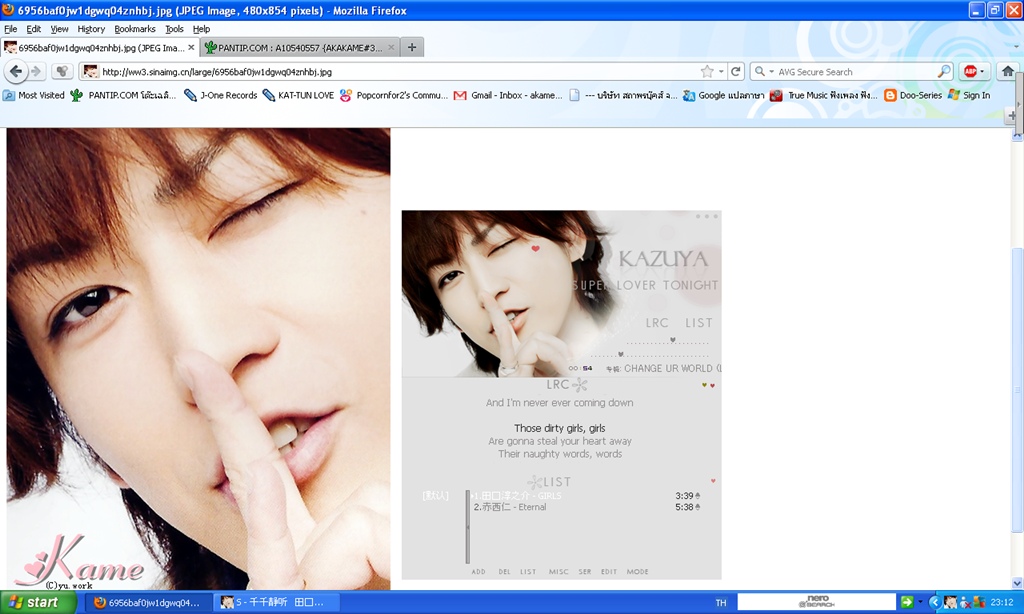Click the magnifier search go button

[944, 71]
